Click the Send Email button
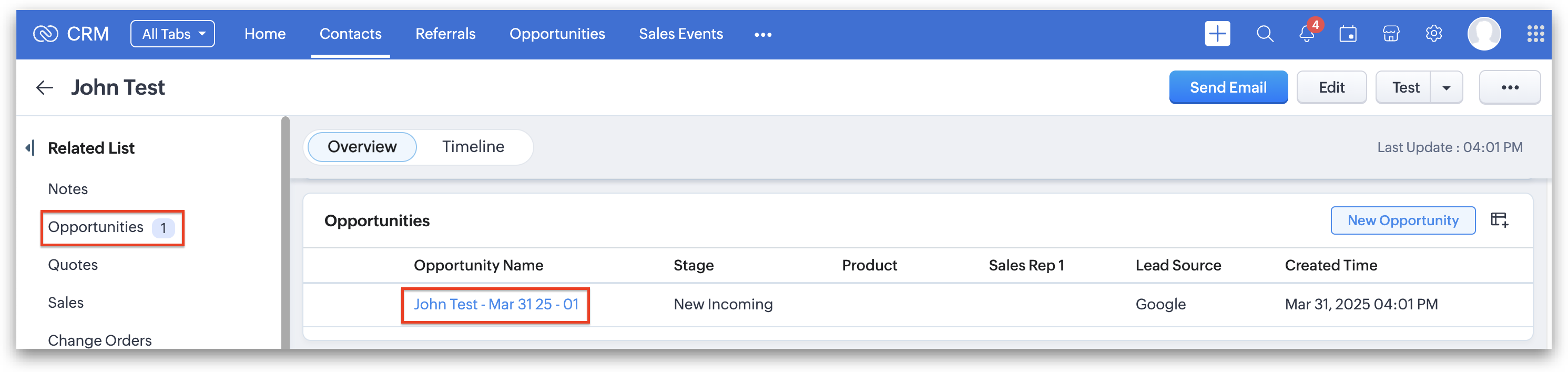The width and height of the screenshot is (1568, 372). tap(1228, 88)
